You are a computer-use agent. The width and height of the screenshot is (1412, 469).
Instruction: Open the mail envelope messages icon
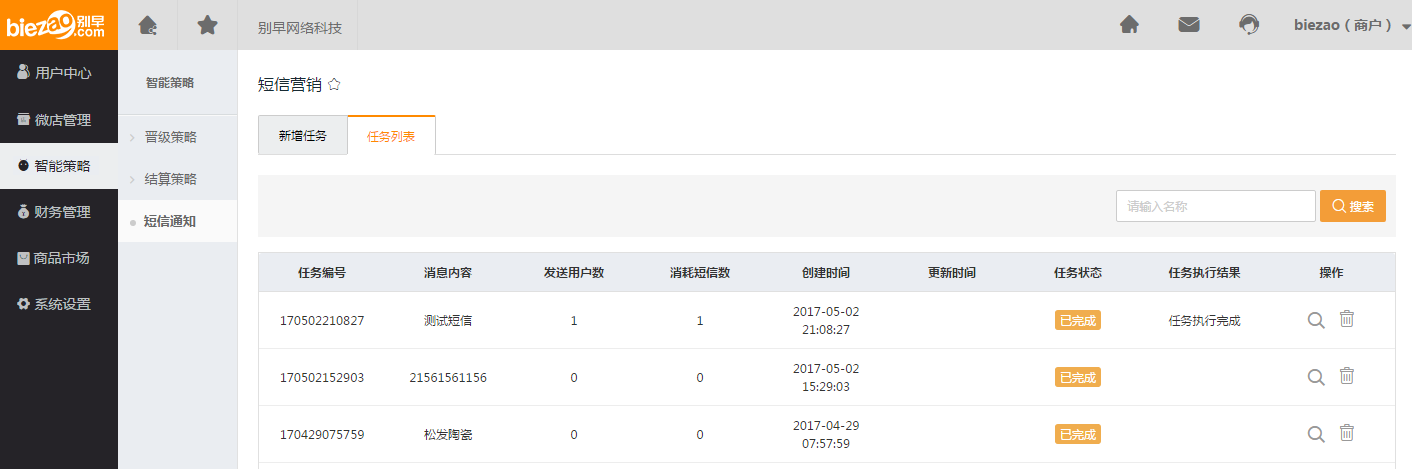point(1189,25)
